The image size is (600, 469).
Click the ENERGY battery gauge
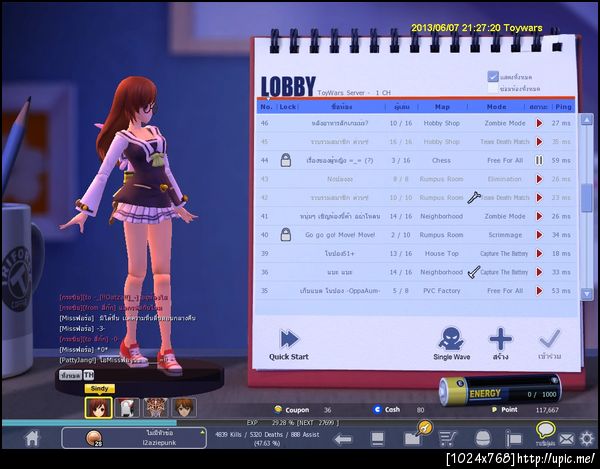tap(501, 389)
